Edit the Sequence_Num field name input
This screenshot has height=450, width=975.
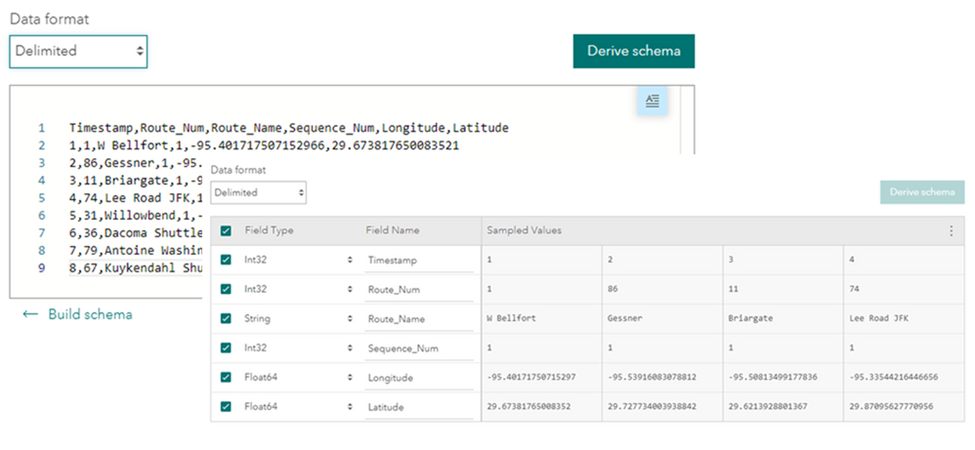(418, 348)
